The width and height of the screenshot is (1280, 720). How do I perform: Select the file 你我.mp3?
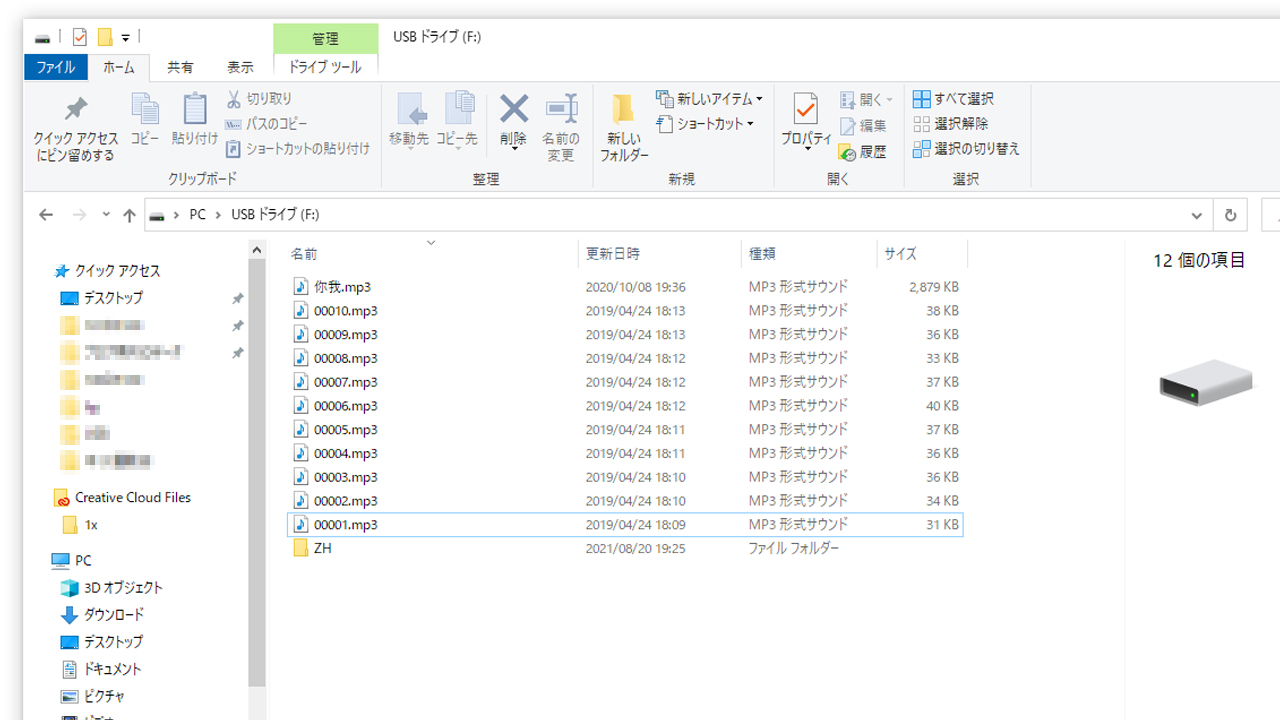click(342, 287)
